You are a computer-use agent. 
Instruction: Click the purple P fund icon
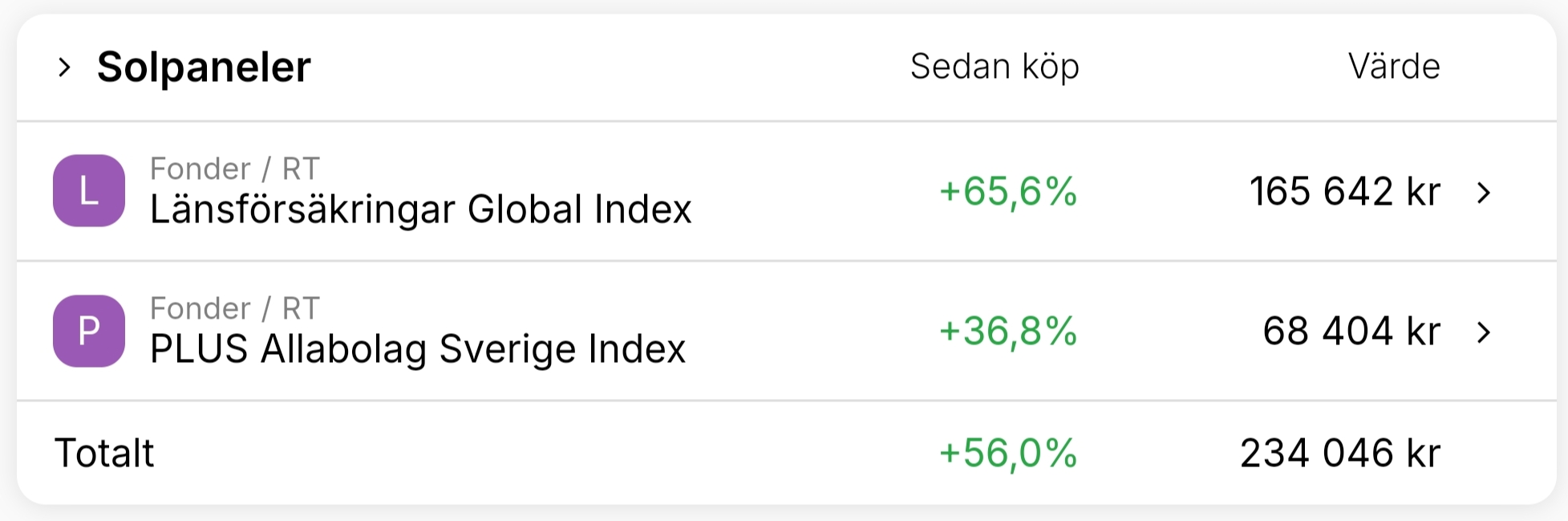click(x=89, y=331)
